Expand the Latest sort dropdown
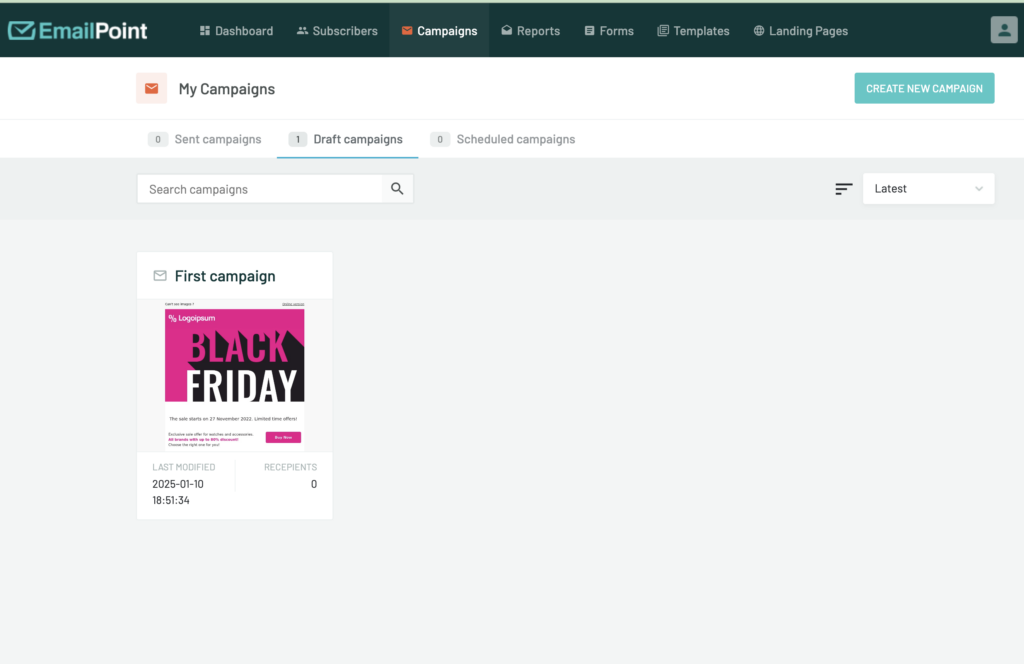The height and width of the screenshot is (664, 1024). (928, 189)
